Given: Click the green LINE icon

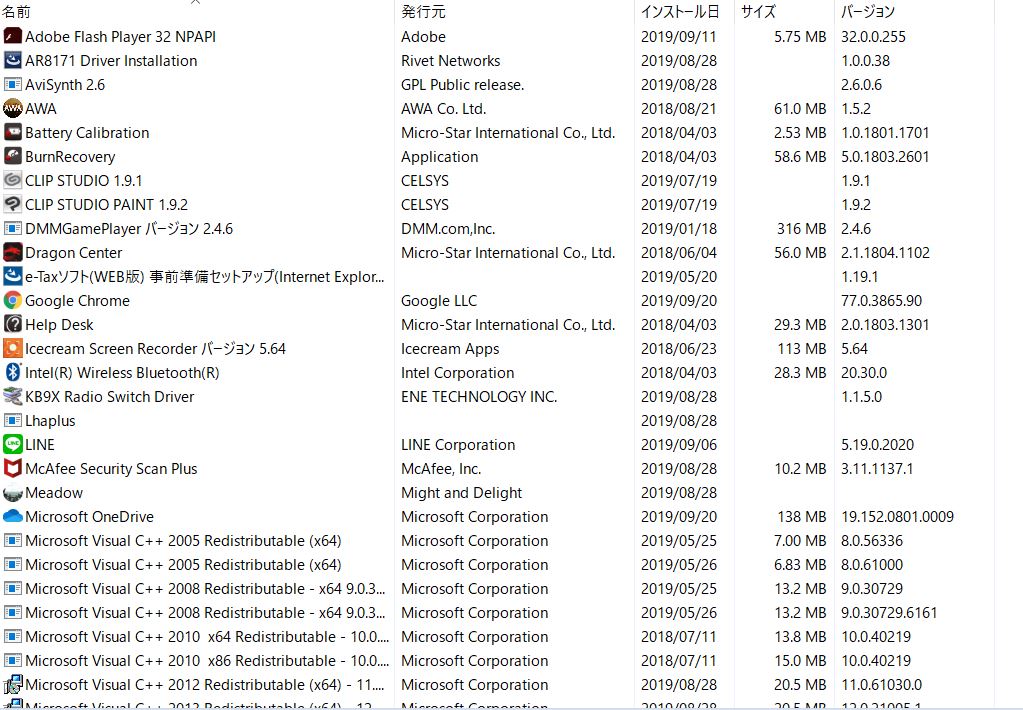Looking at the screenshot, I should point(13,445).
